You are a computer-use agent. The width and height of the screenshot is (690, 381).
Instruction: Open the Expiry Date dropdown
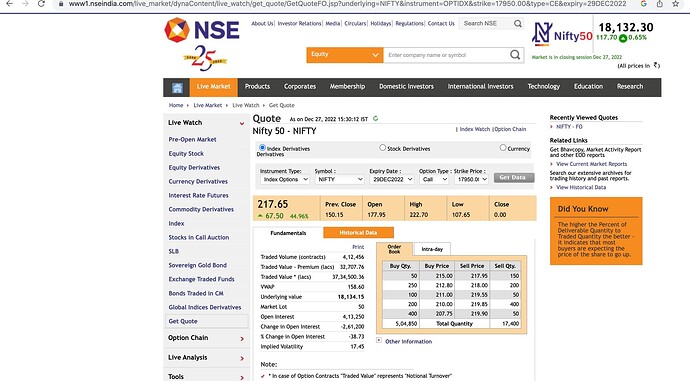(392, 180)
